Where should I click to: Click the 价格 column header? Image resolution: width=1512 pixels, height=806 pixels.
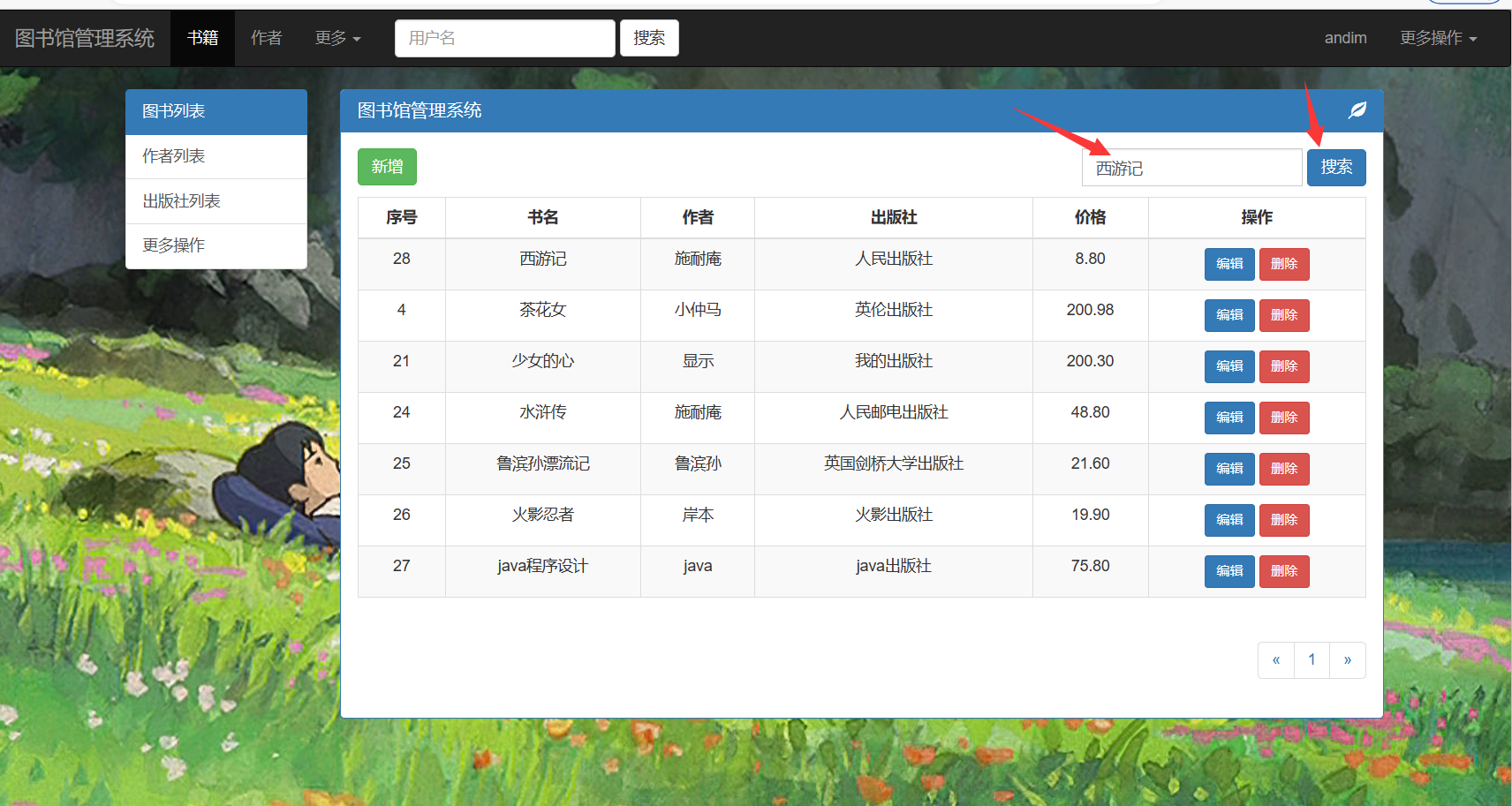tap(1091, 217)
